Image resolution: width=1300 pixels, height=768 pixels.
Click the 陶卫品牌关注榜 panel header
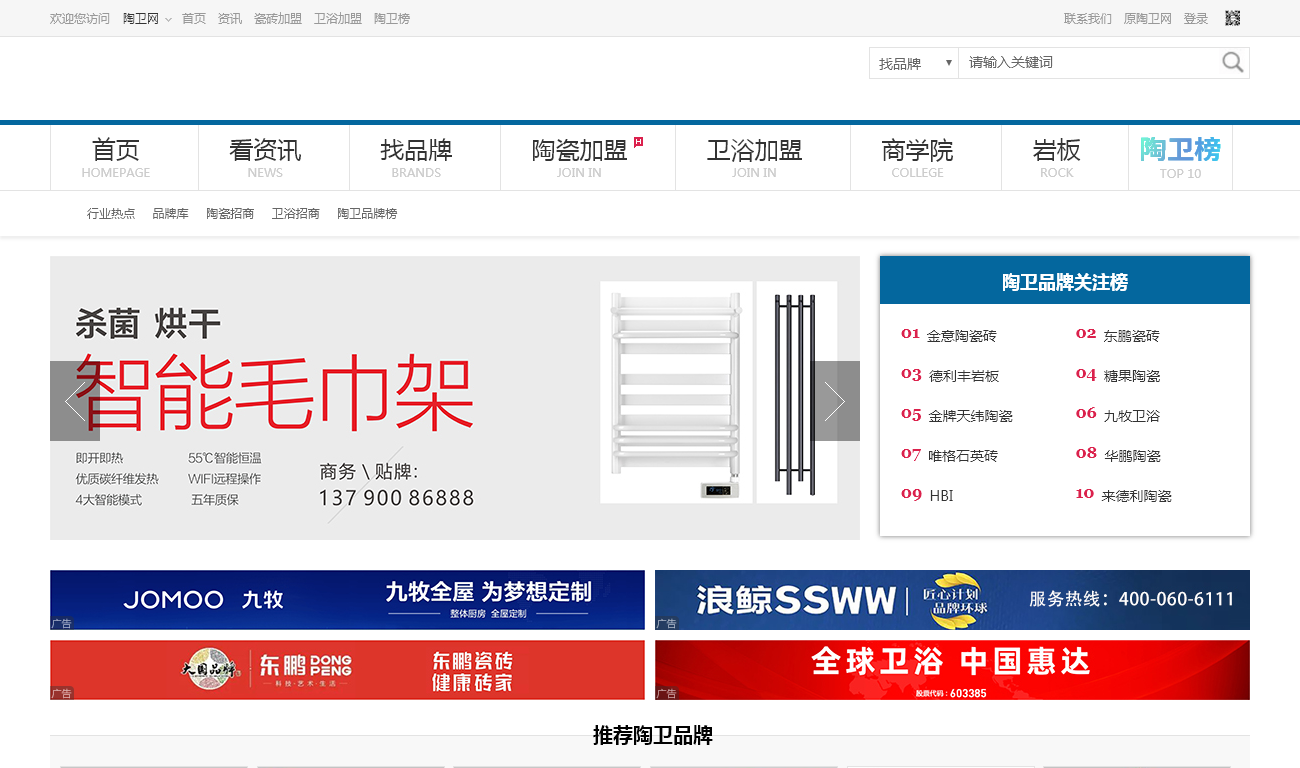click(1065, 281)
